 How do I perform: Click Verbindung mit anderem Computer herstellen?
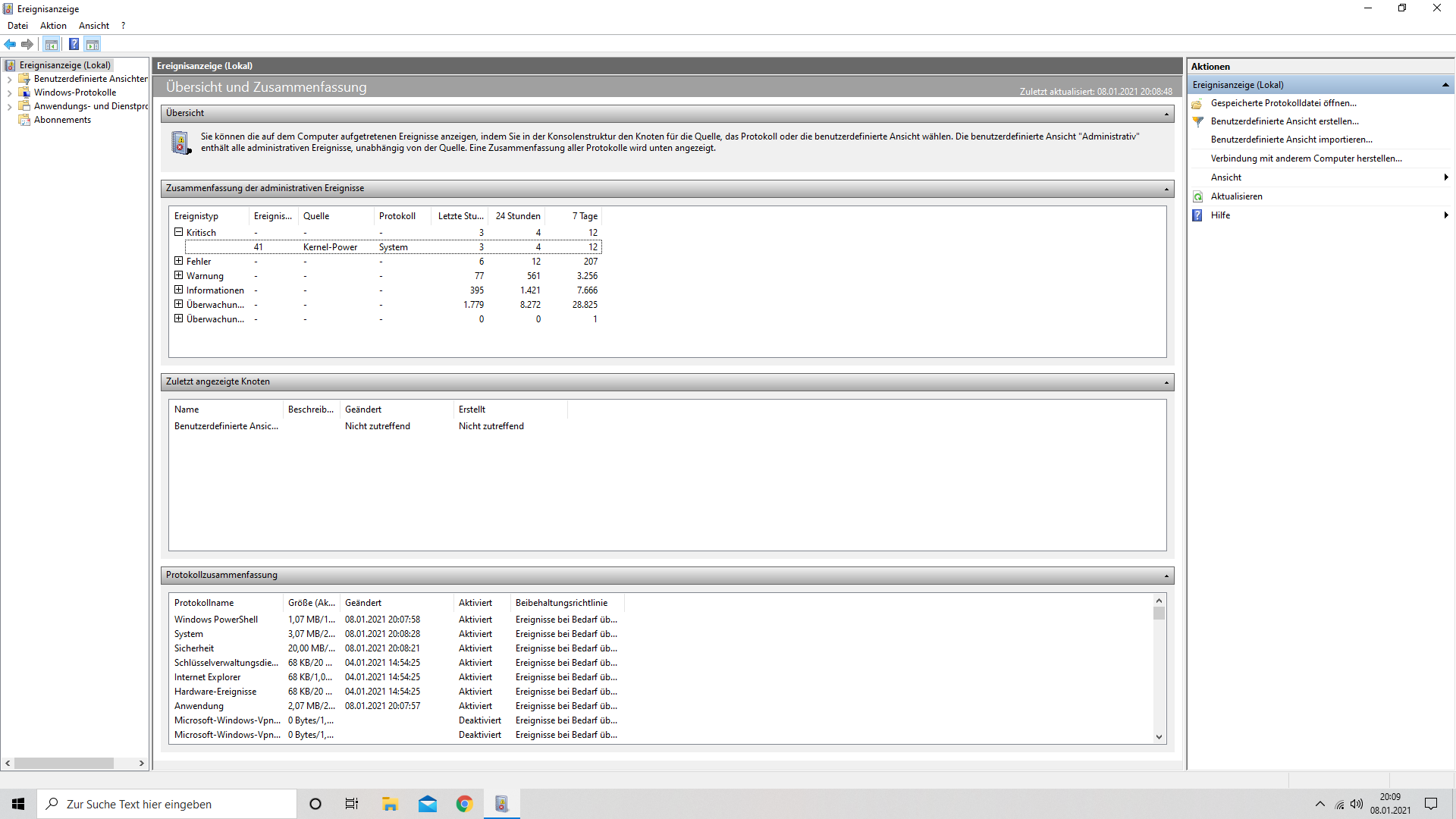[x=1306, y=158]
